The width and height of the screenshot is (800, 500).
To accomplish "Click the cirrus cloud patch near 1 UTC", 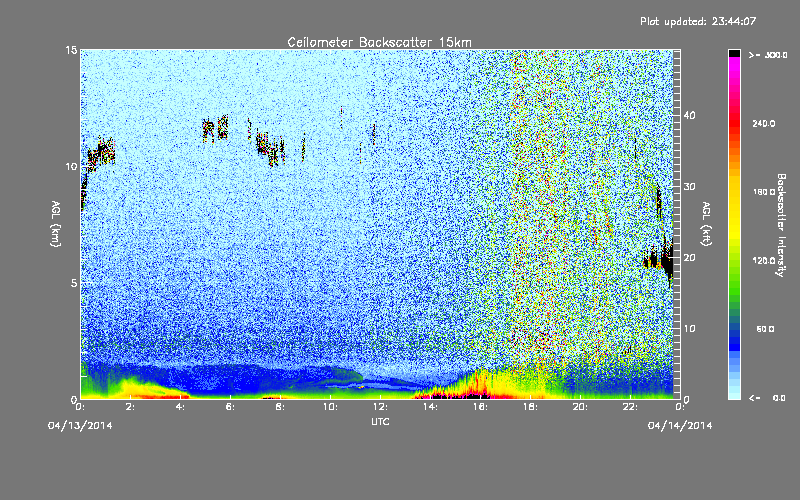I will [x=101, y=153].
